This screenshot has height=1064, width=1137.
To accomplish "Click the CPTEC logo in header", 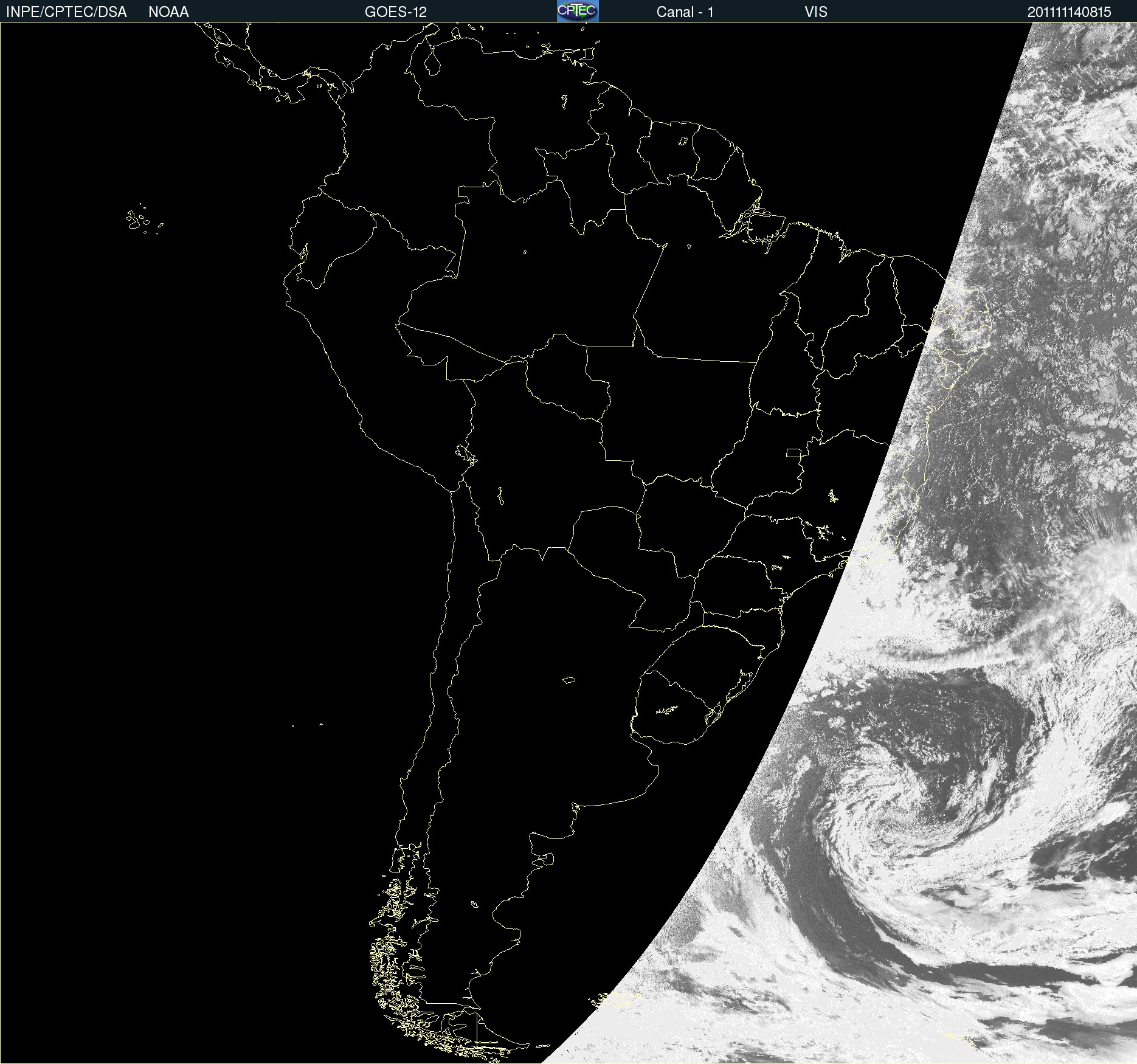I will [x=578, y=11].
